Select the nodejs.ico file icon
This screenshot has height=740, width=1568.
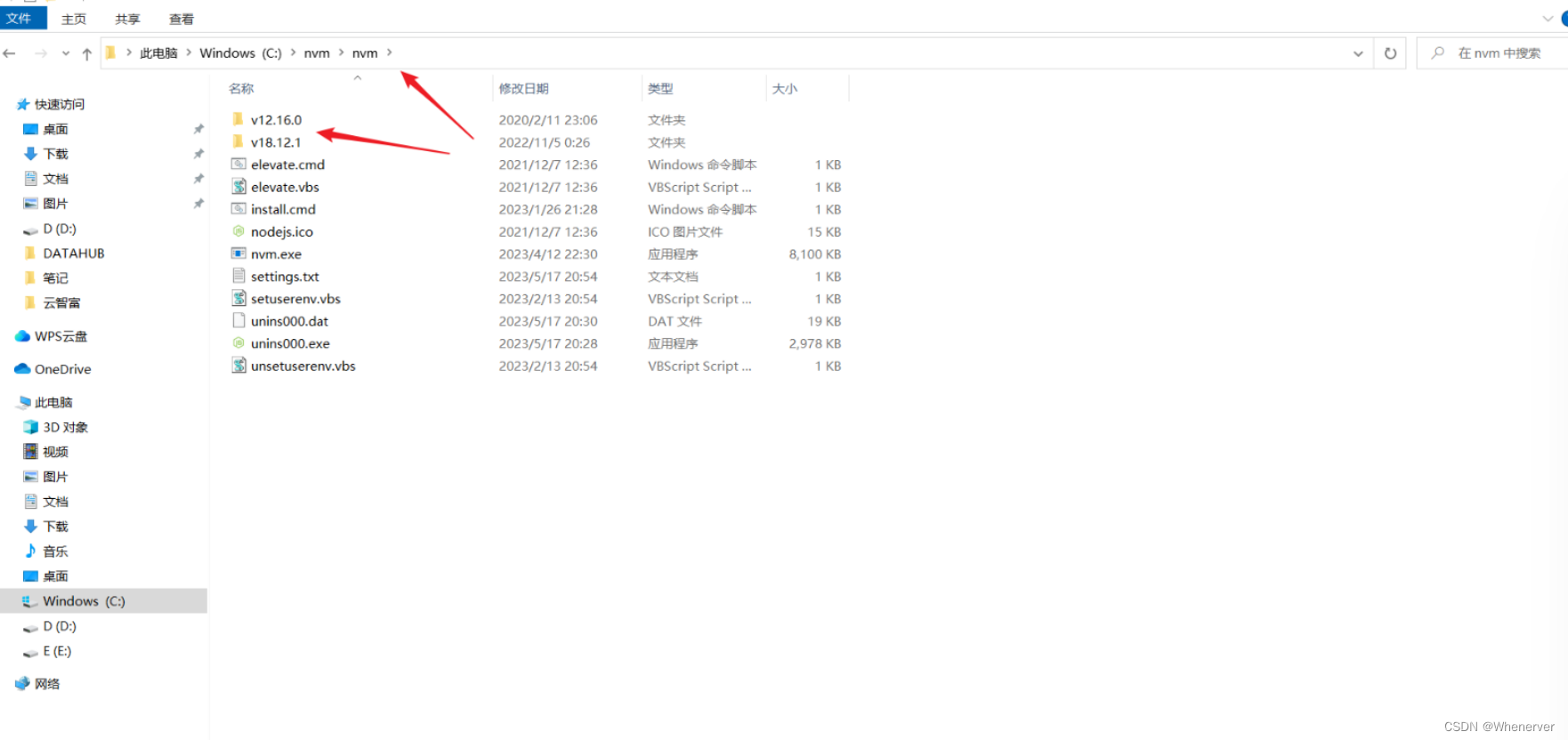238,231
